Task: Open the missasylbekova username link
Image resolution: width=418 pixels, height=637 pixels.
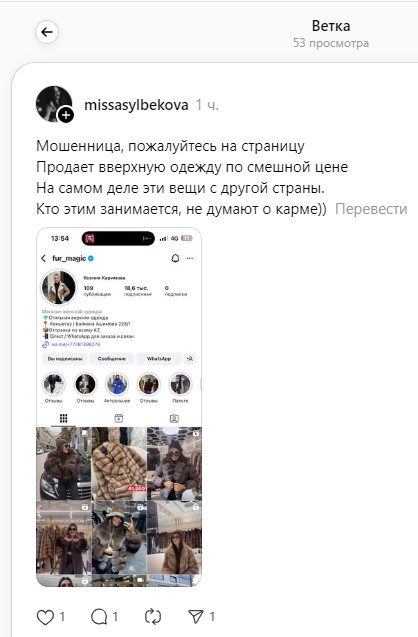Action: pyautogui.click(x=136, y=105)
